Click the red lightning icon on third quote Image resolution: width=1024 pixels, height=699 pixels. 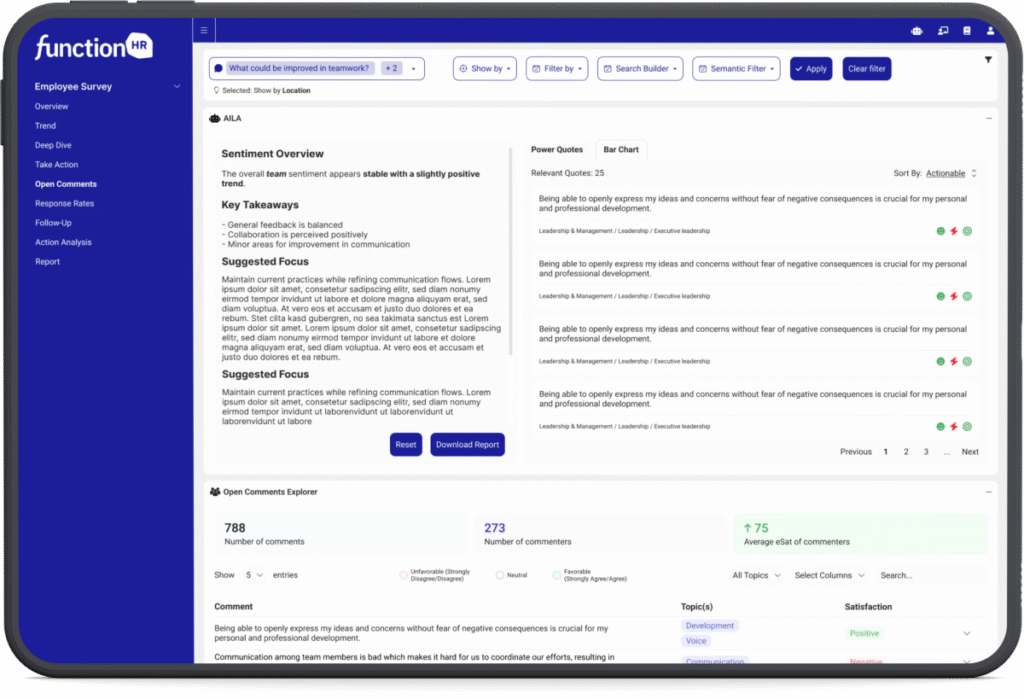click(954, 361)
